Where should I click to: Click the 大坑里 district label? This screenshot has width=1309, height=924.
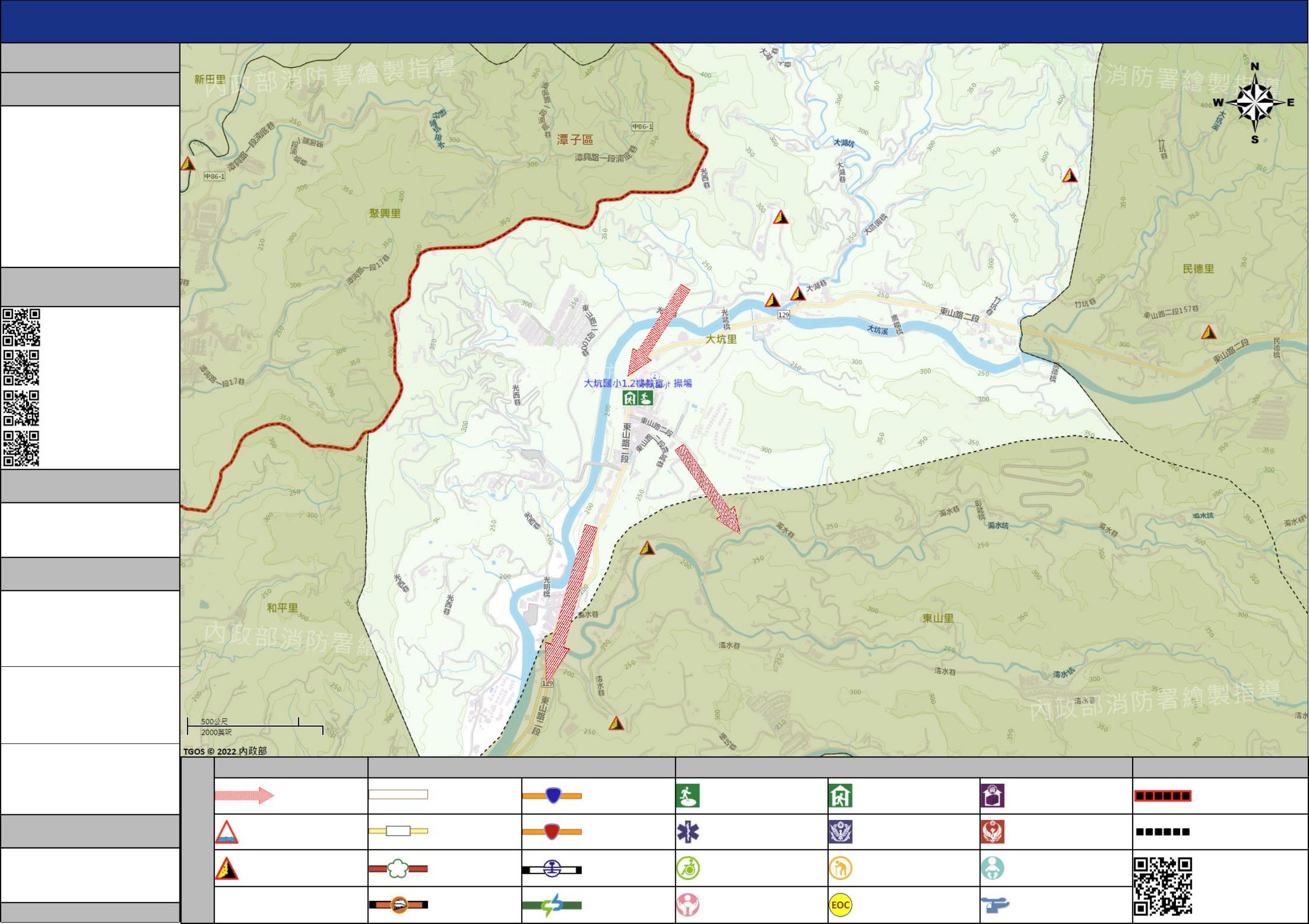pos(721,339)
